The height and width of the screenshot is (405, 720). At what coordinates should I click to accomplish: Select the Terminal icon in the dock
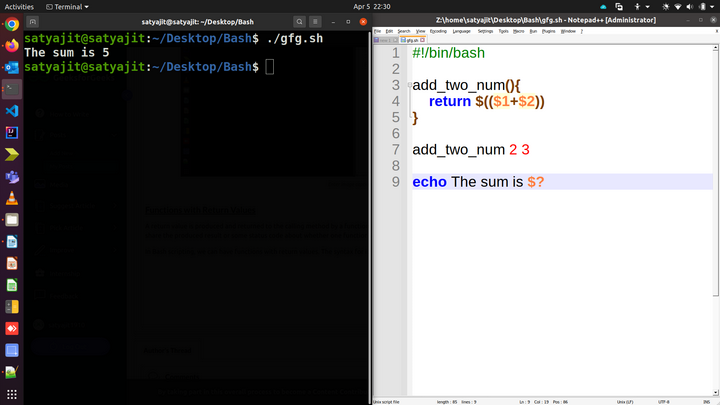click(12, 89)
